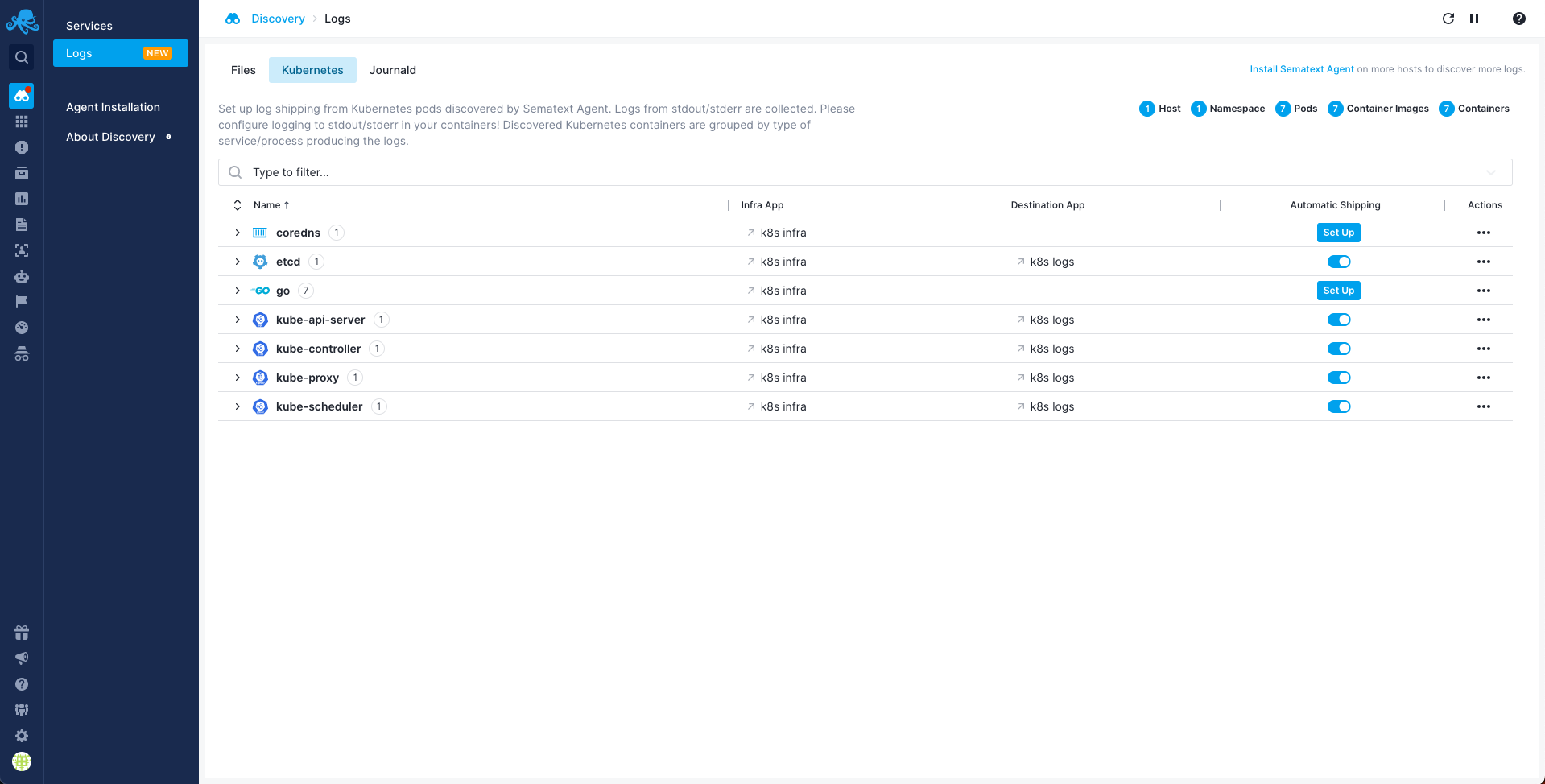Open the alerts exclamation sidebar icon
This screenshot has width=1545, height=784.
coord(22,147)
